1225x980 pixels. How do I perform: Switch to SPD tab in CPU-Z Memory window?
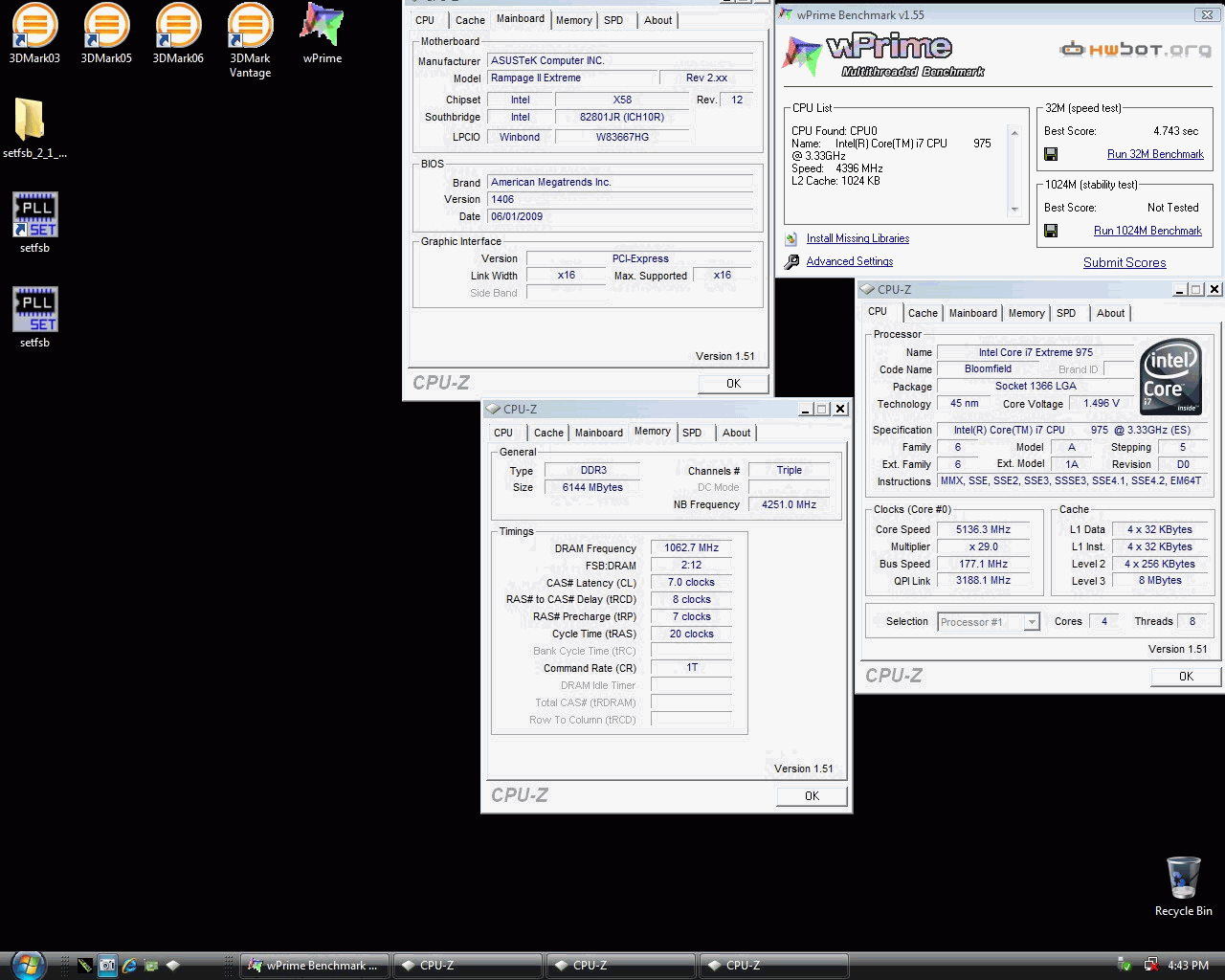(692, 433)
